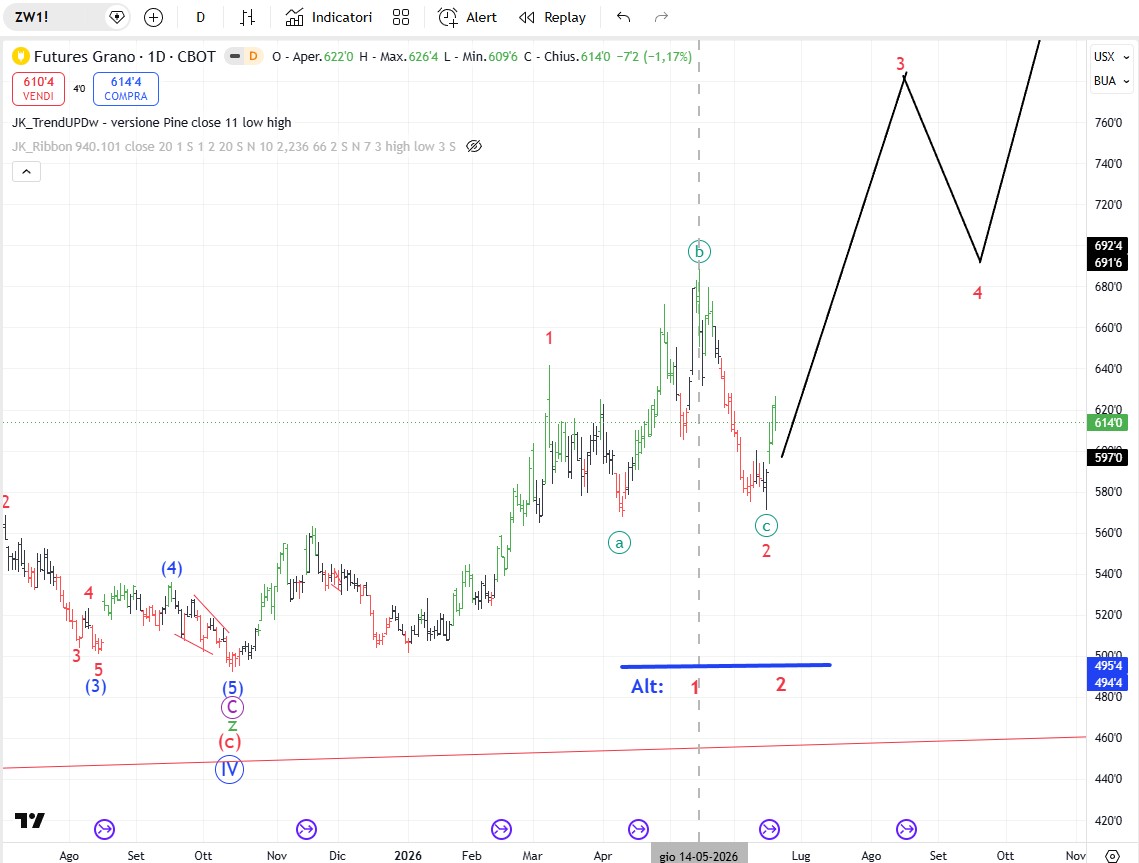1139x863 pixels.
Task: Click the contract roll marker near Apr
Action: pyautogui.click(x=638, y=829)
